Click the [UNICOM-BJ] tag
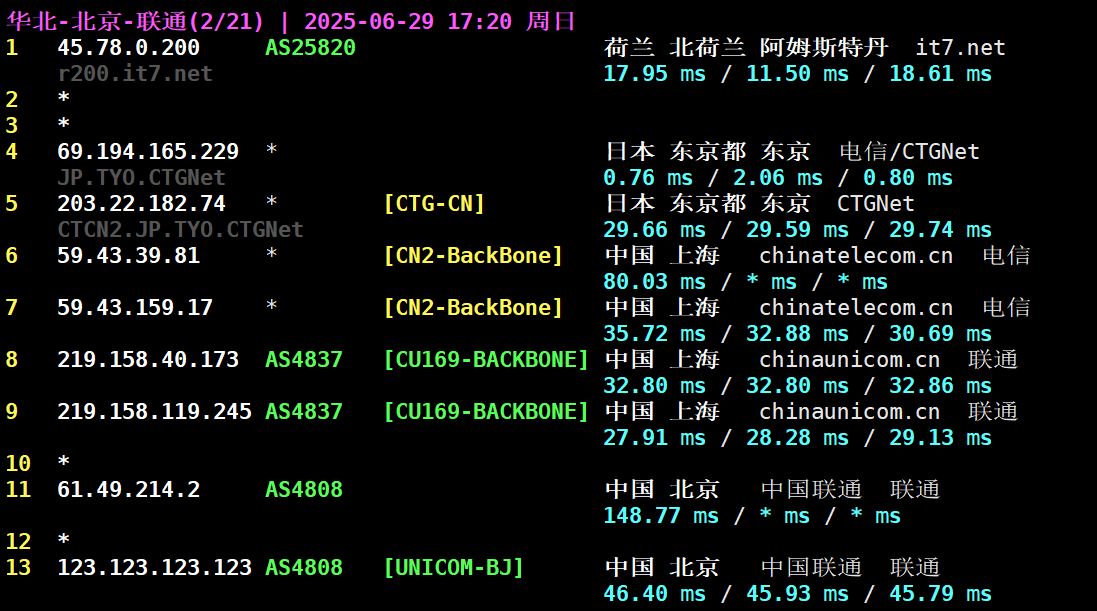Image resolution: width=1097 pixels, height=611 pixels. click(453, 568)
